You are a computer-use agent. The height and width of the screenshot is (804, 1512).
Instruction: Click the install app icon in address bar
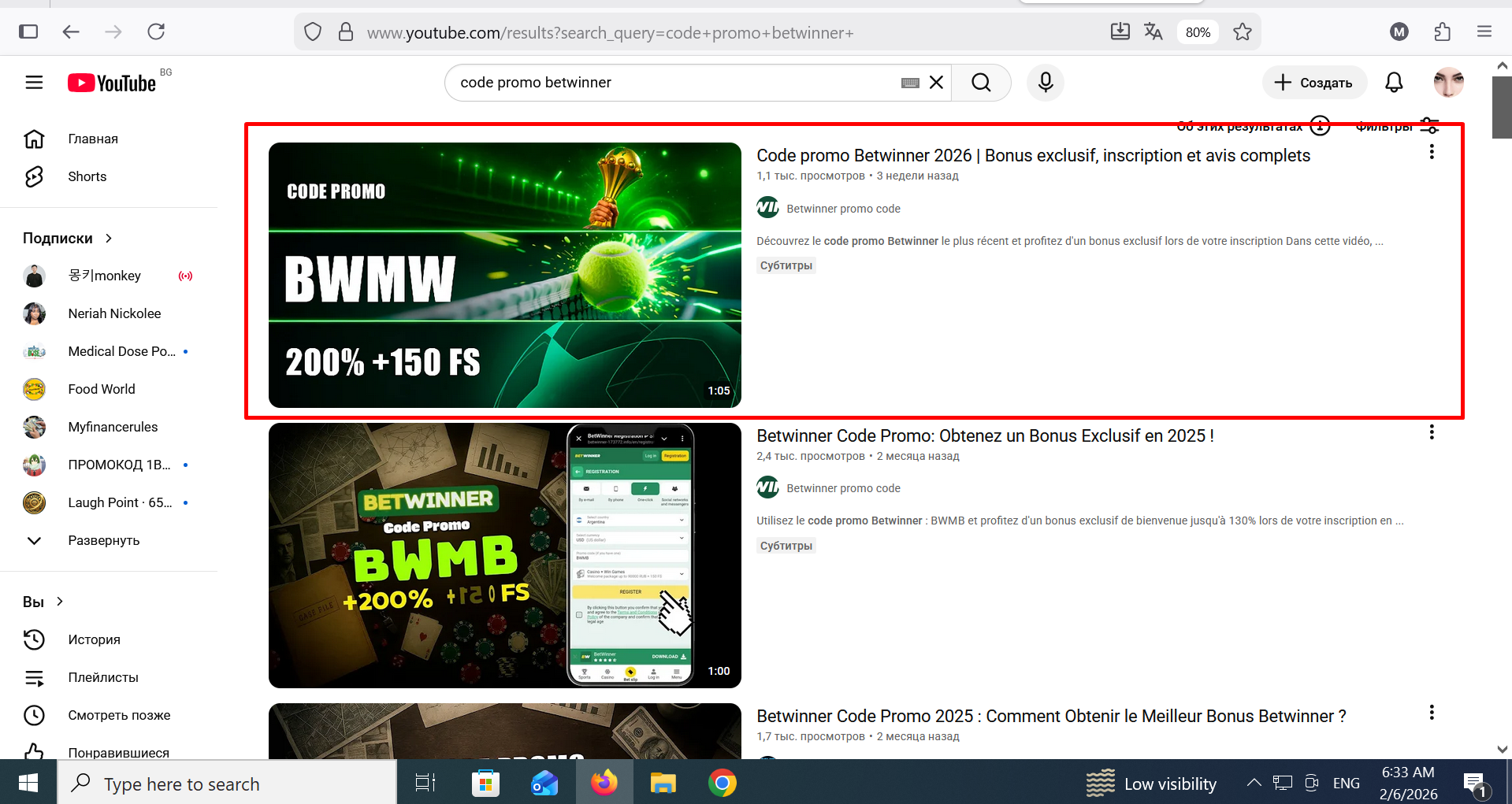tap(1120, 31)
